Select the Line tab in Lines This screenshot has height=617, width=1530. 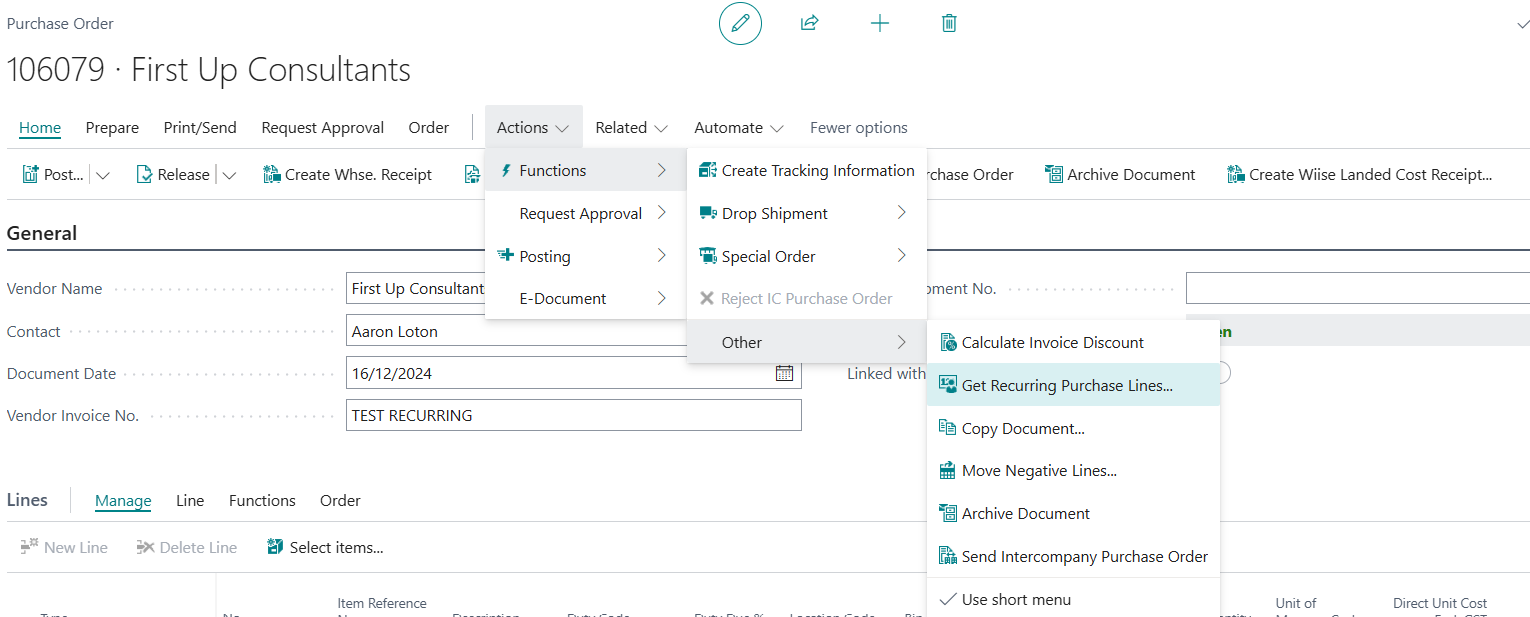(x=190, y=500)
